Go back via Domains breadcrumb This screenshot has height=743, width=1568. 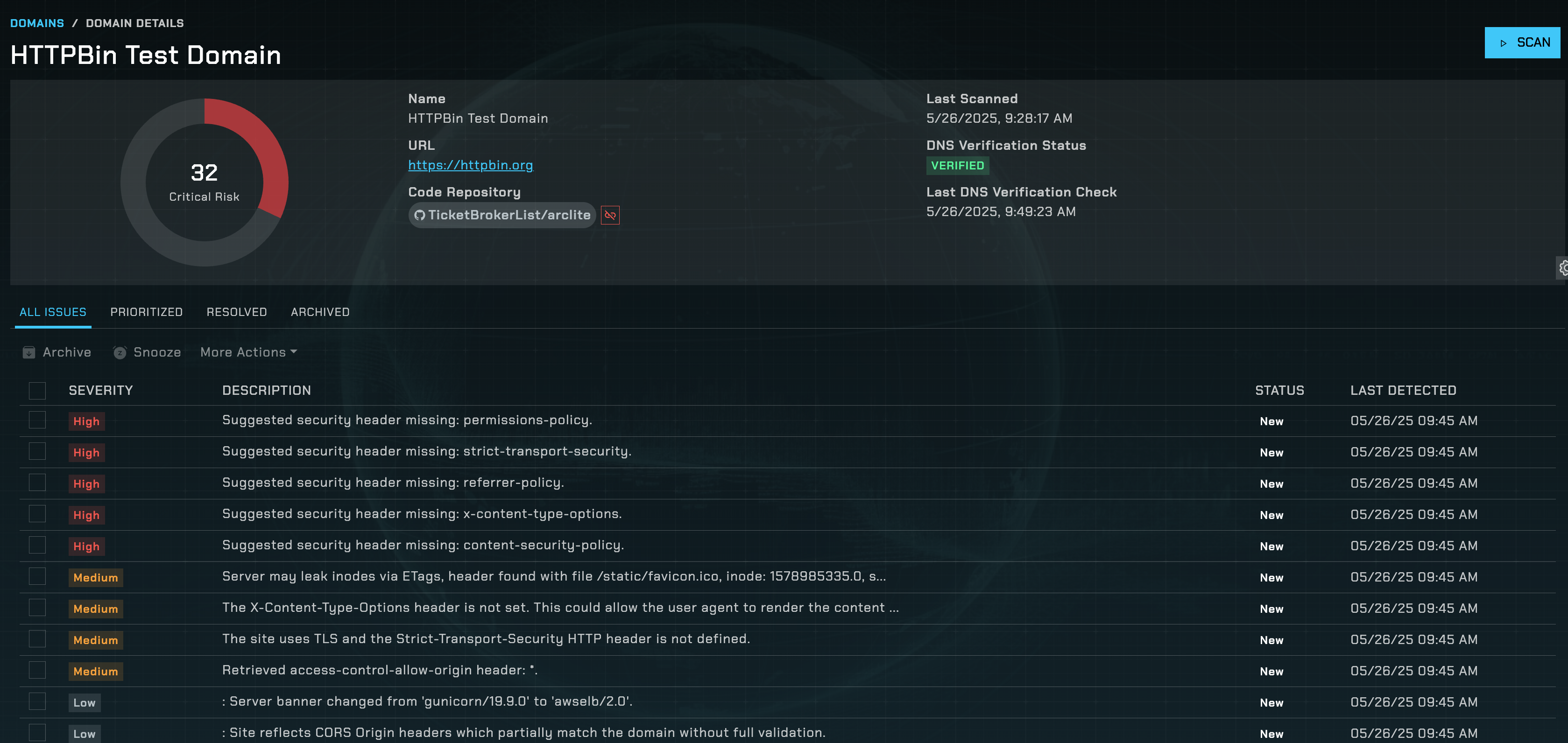click(x=37, y=23)
